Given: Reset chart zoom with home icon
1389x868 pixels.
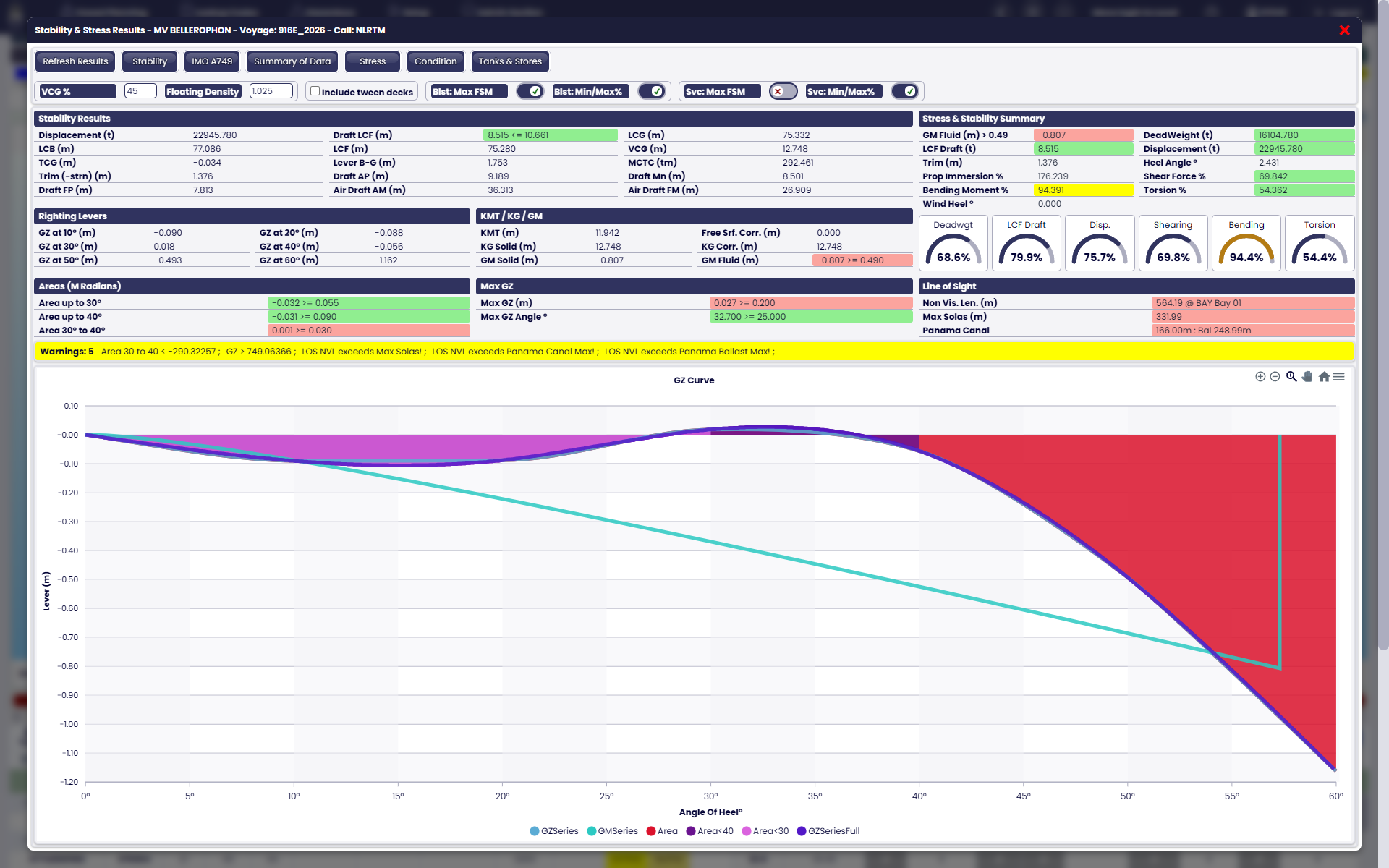Looking at the screenshot, I should click(x=1324, y=377).
